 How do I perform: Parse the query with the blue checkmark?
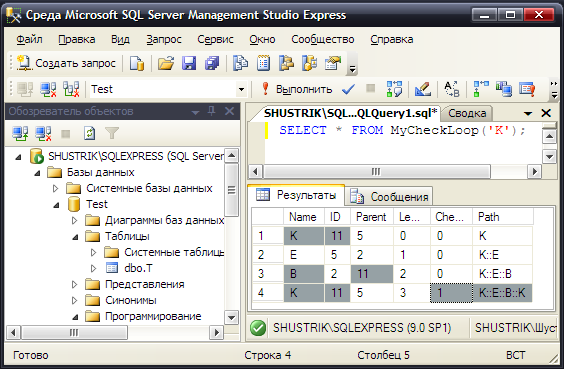348,89
